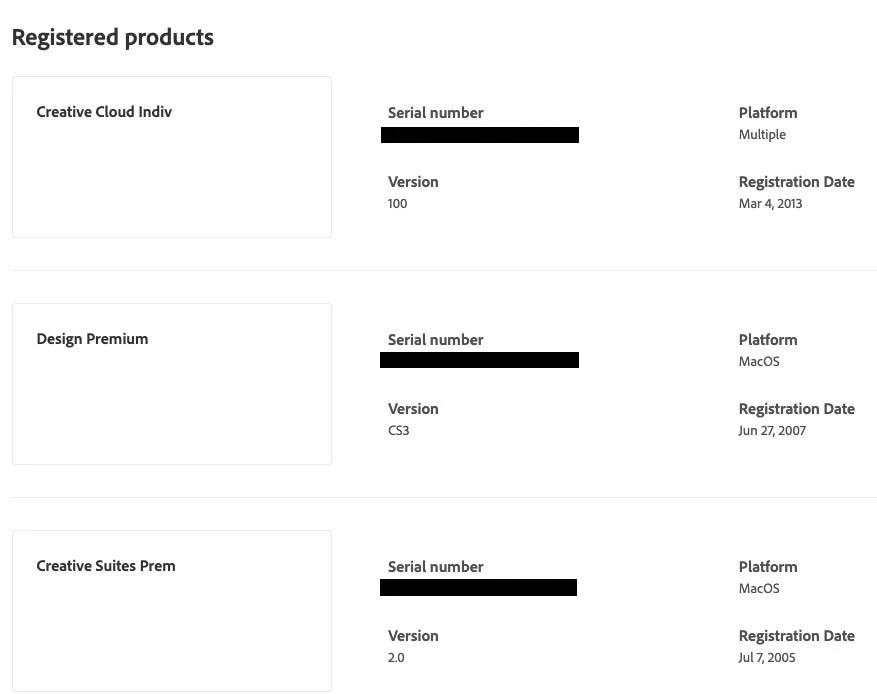The height and width of the screenshot is (694, 877).
Task: Select the Creative Cloud Indiv product title
Action: coord(104,112)
